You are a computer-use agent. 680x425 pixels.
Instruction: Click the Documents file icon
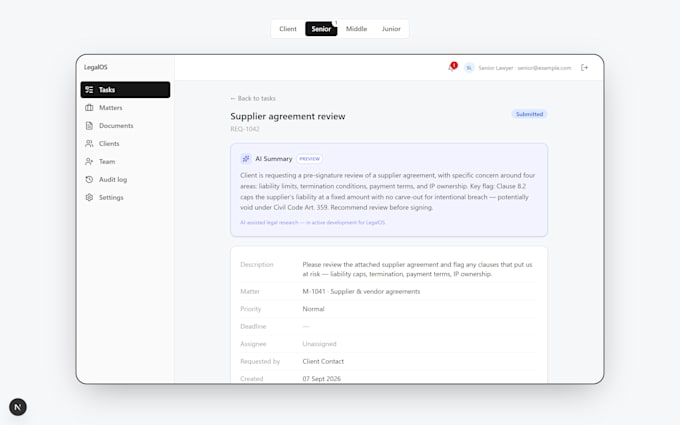pyautogui.click(x=89, y=126)
